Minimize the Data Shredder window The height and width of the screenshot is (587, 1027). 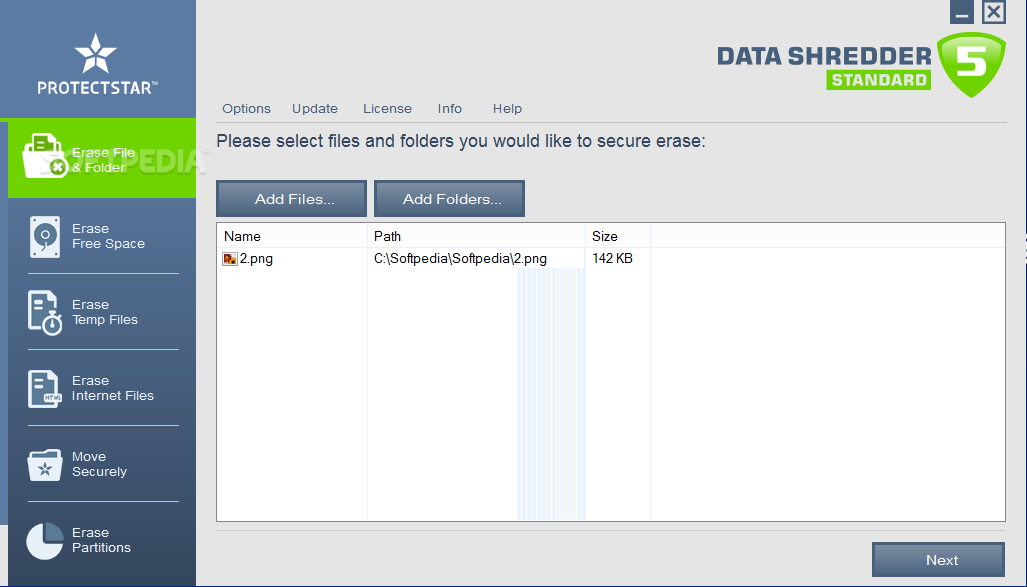(962, 12)
